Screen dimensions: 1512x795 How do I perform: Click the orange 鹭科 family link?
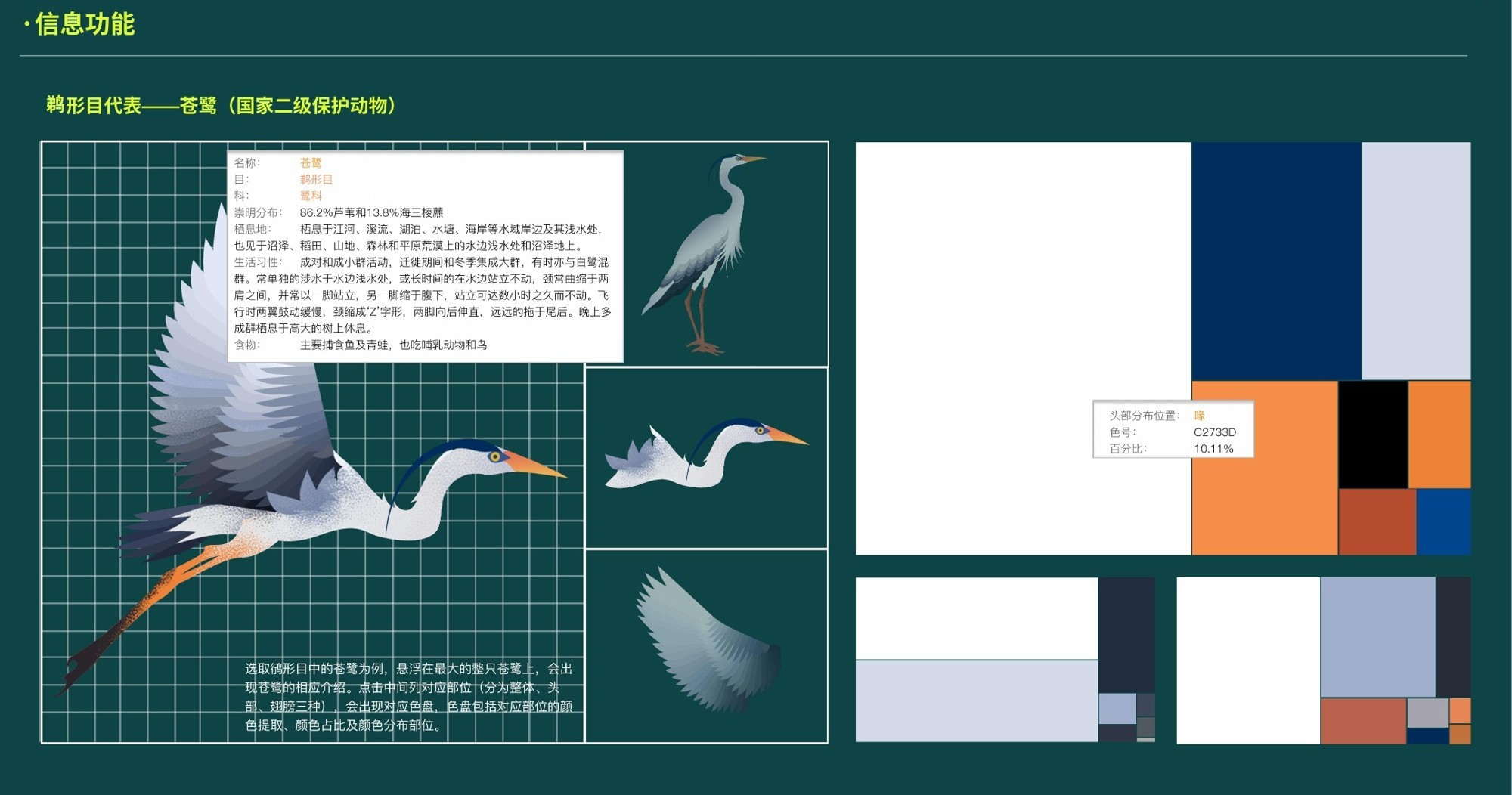pos(311,196)
